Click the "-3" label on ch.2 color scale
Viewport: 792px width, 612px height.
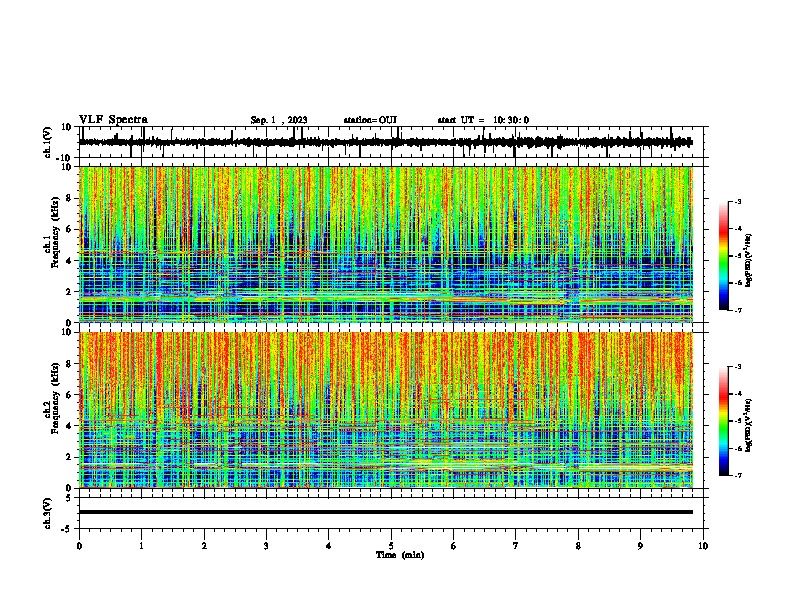point(738,367)
